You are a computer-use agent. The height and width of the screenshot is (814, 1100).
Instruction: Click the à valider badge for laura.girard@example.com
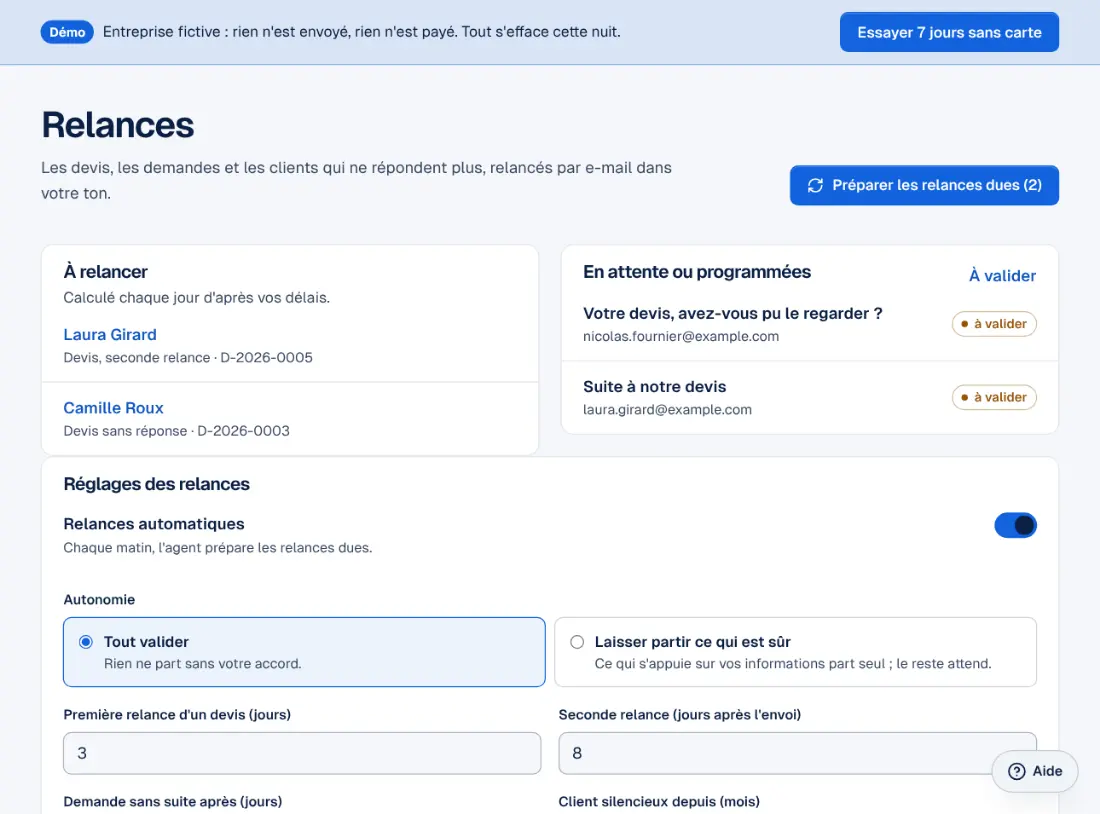[x=994, y=397]
